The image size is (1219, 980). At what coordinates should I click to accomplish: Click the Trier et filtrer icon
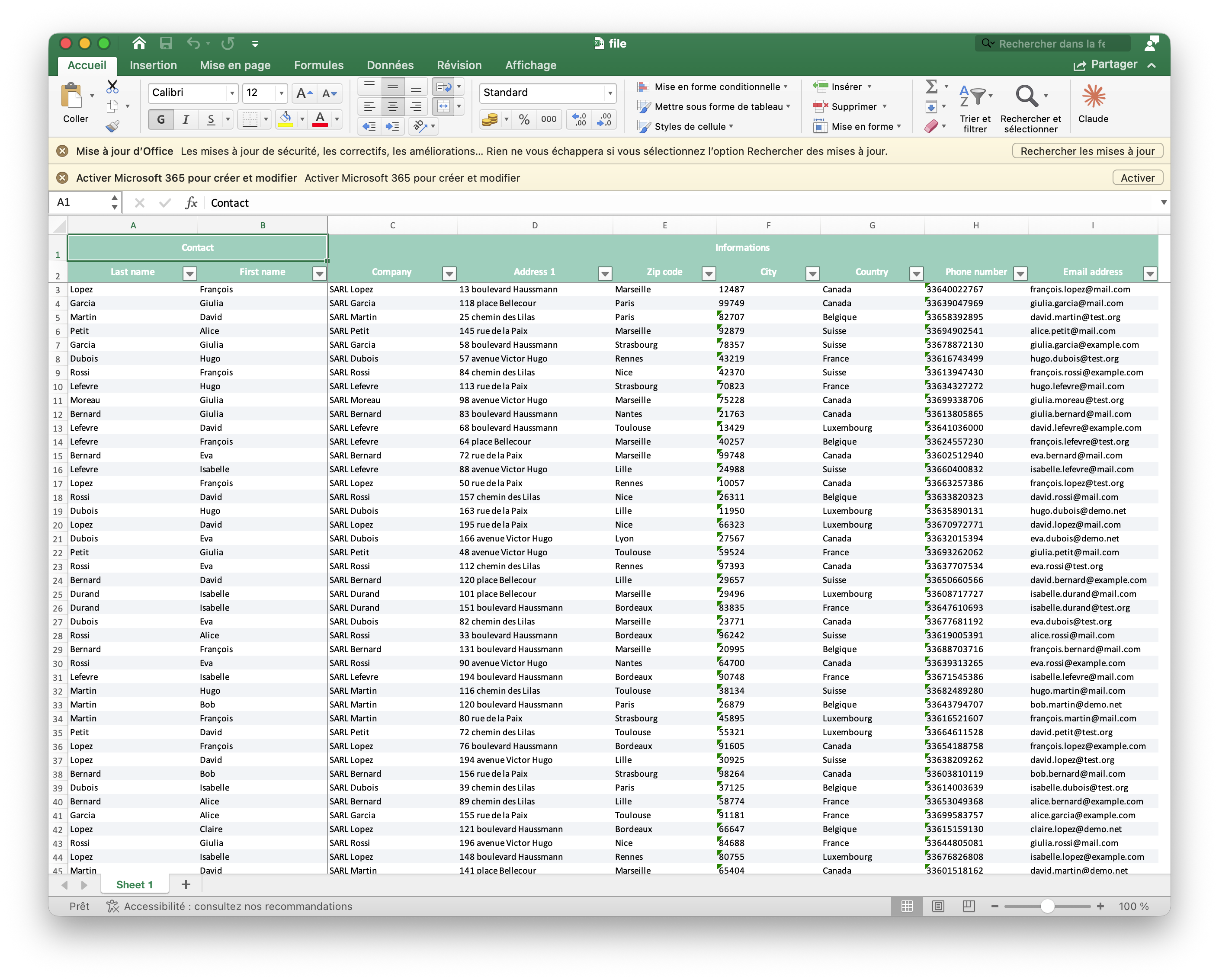point(975,96)
